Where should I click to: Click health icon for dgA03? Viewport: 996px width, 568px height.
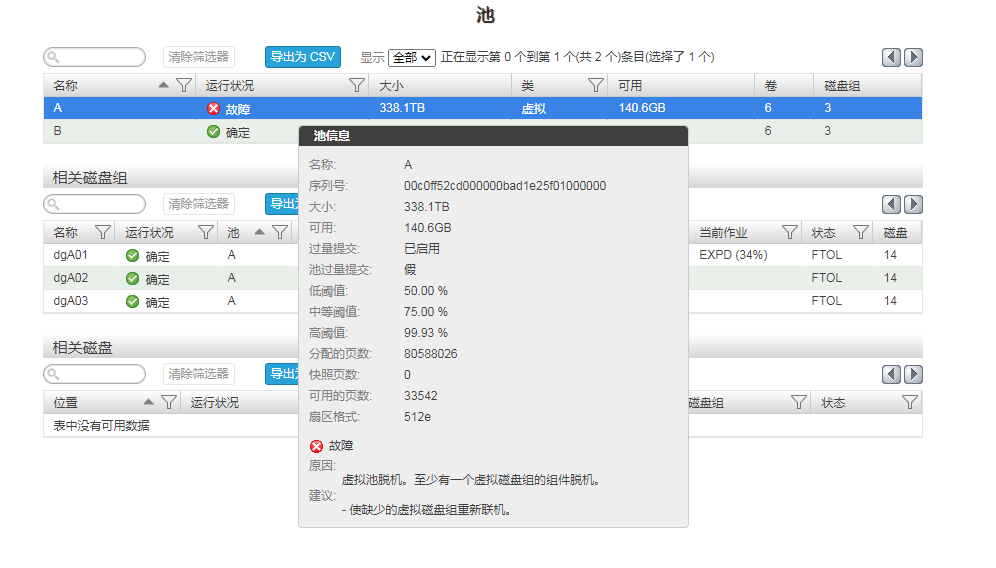(132, 301)
